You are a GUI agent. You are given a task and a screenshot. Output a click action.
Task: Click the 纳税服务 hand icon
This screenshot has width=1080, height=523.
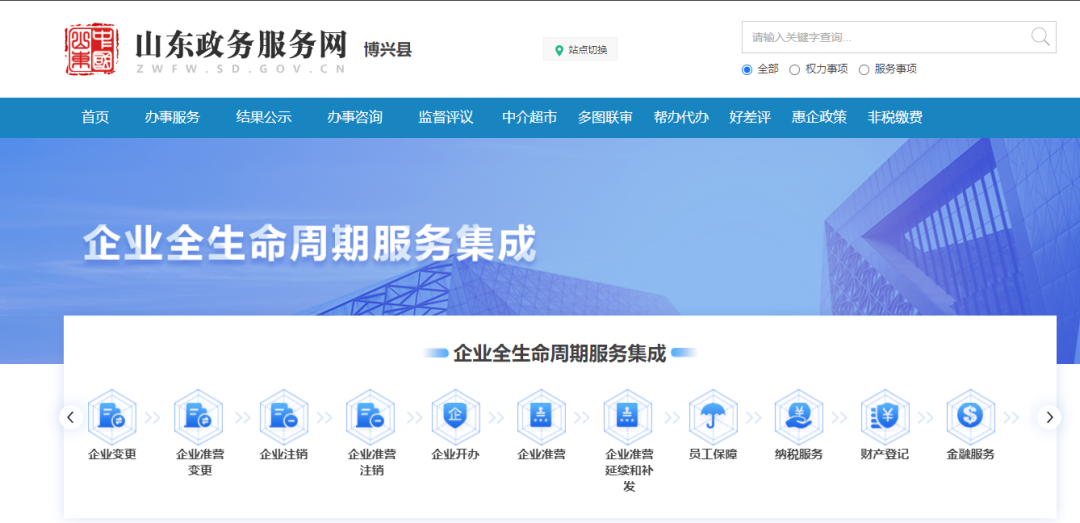pyautogui.click(x=799, y=417)
